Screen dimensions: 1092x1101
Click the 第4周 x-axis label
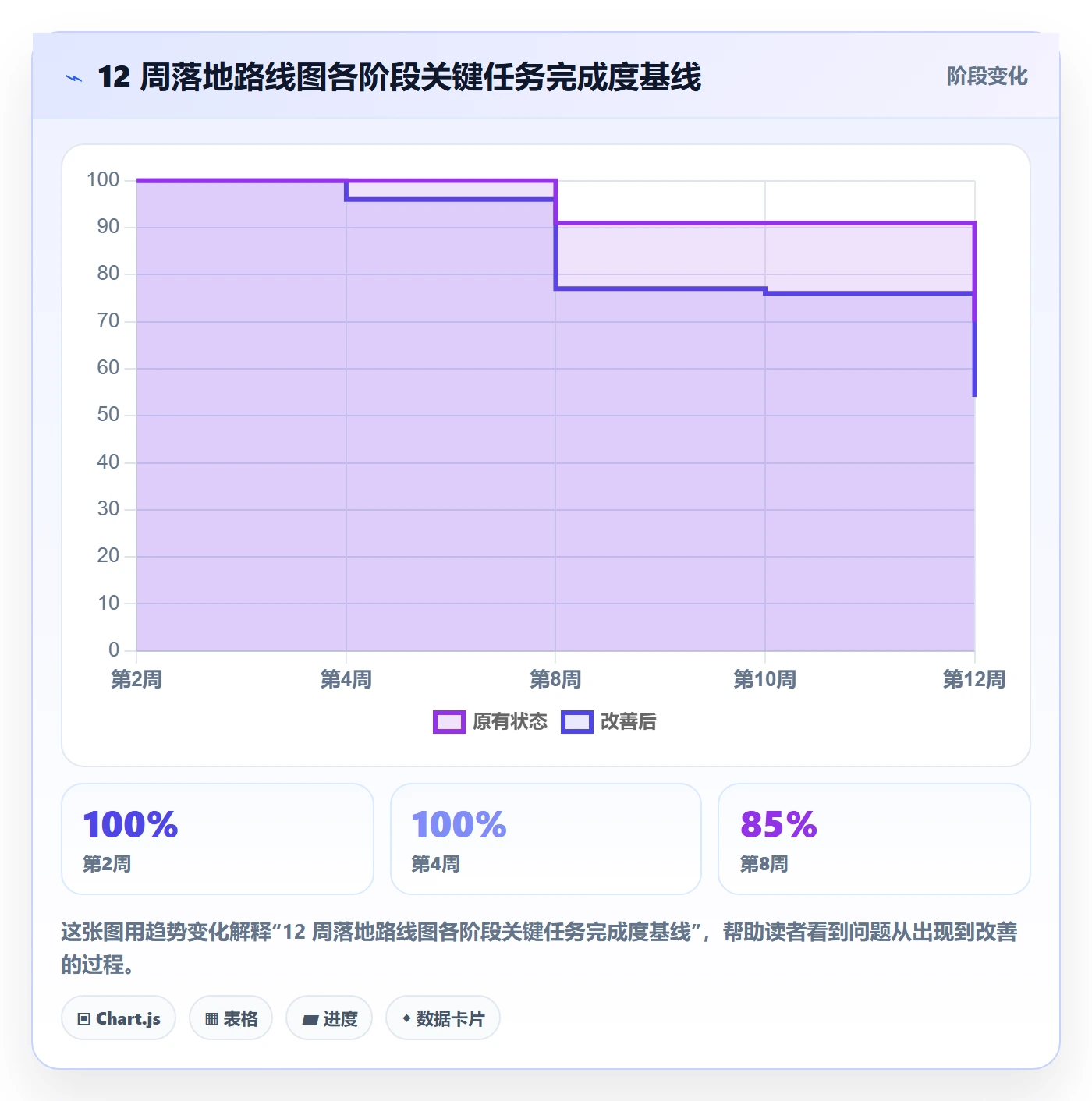coord(346,679)
